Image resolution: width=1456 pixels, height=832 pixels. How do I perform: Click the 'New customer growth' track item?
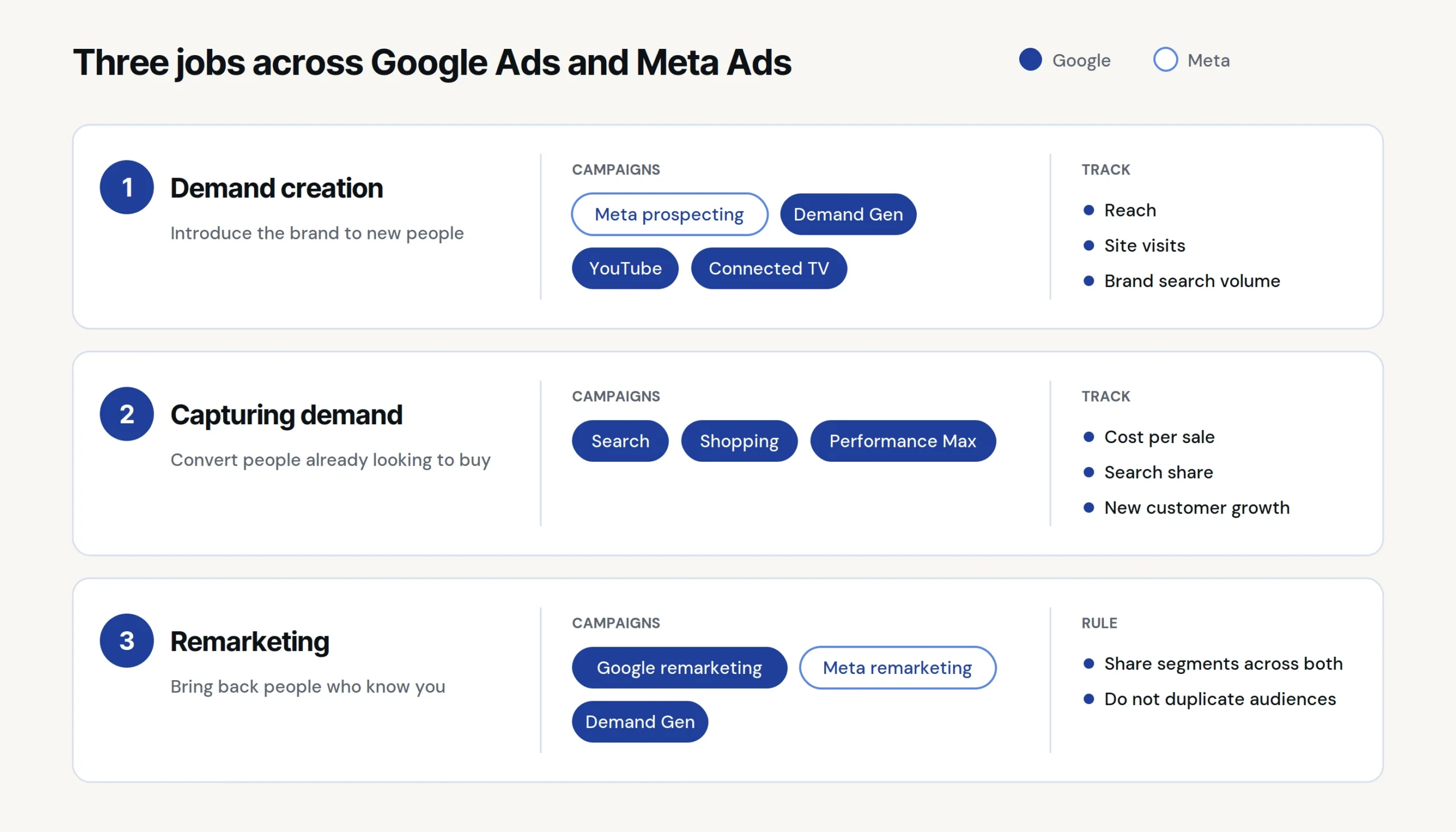pos(1197,508)
